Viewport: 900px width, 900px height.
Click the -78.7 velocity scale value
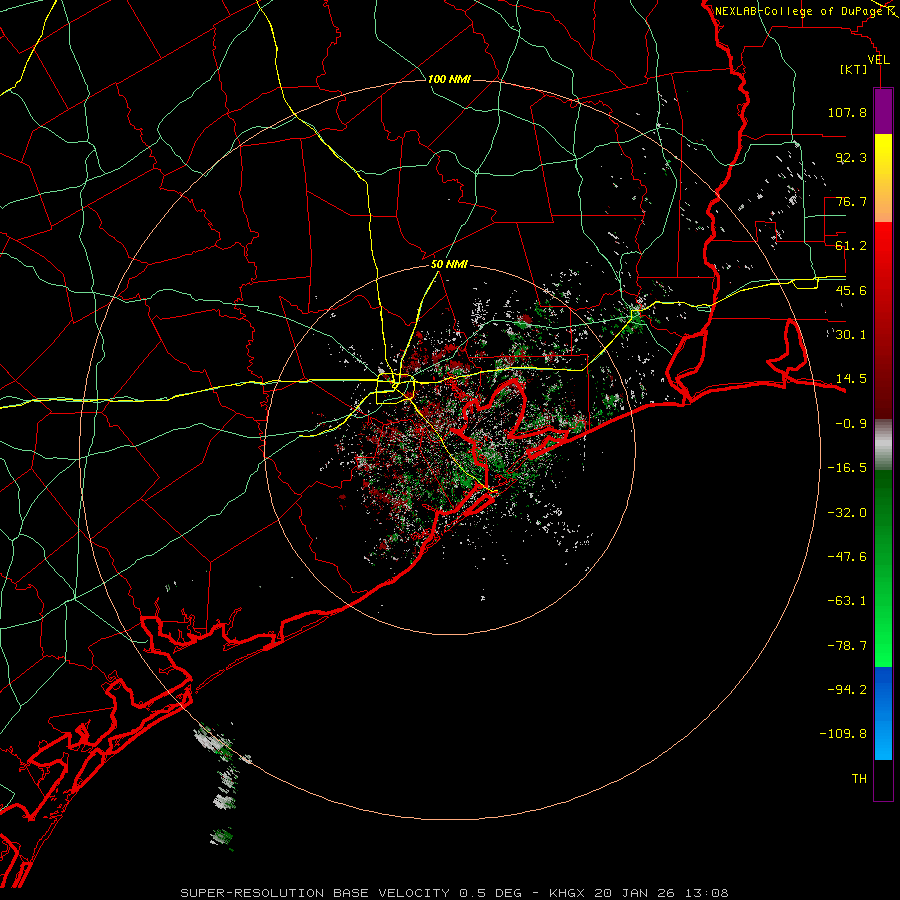(847, 646)
